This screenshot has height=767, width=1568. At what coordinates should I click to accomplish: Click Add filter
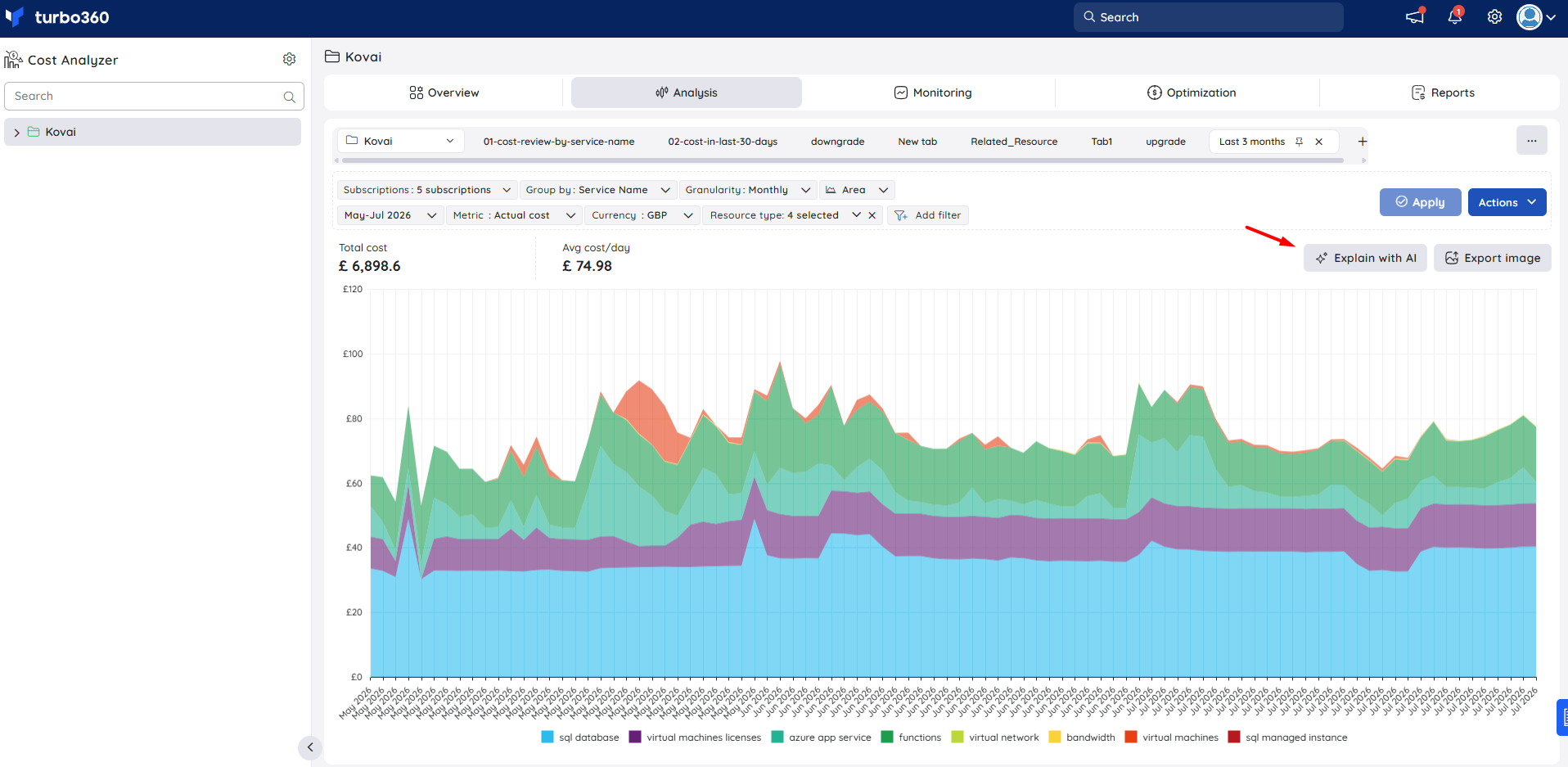coord(928,215)
